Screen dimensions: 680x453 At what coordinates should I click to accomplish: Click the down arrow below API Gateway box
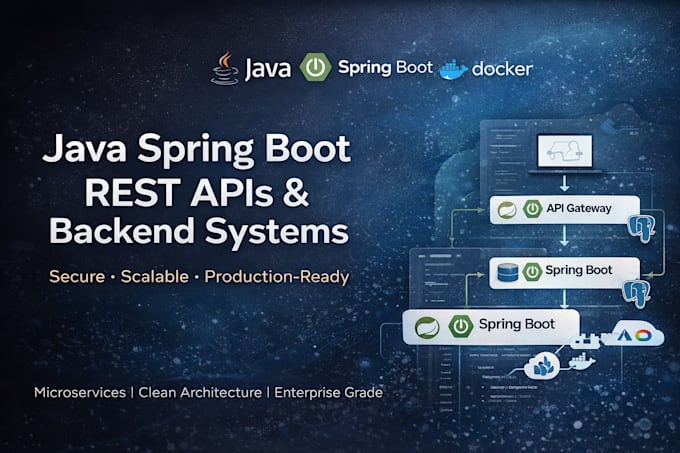pyautogui.click(x=564, y=237)
